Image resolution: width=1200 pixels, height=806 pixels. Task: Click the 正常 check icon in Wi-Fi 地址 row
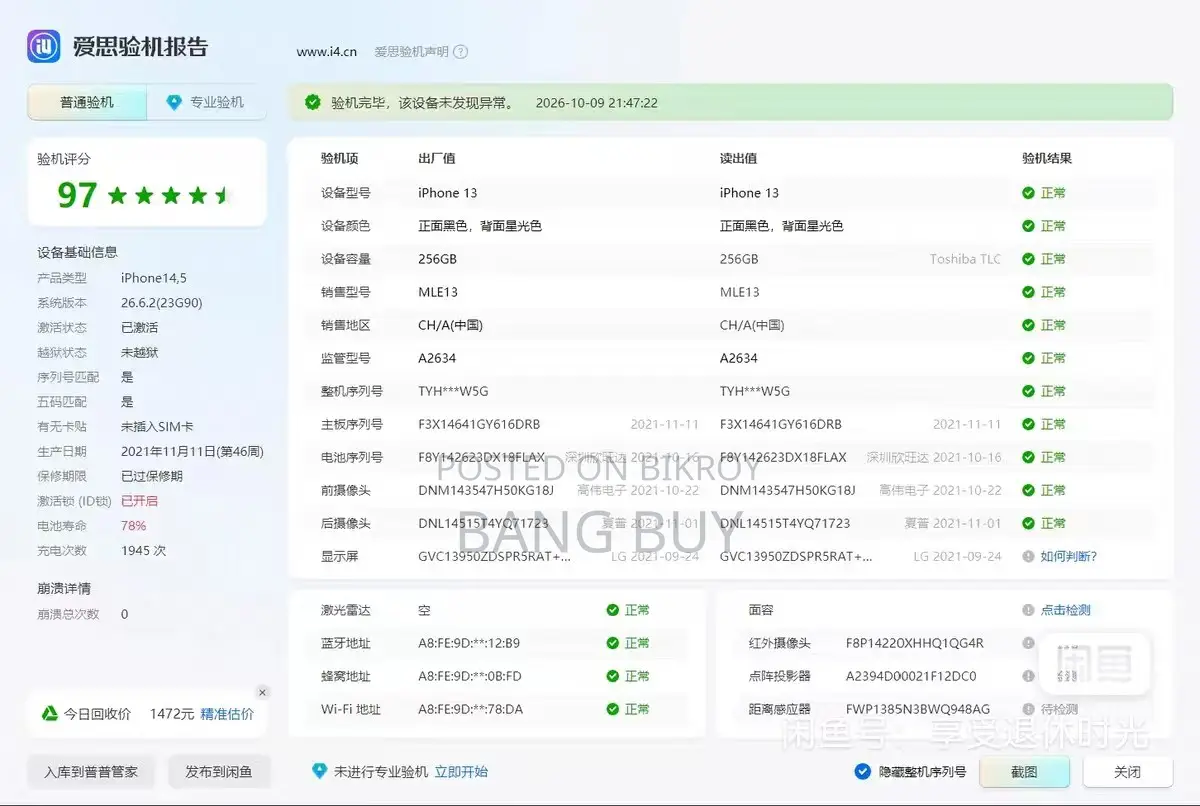click(612, 709)
